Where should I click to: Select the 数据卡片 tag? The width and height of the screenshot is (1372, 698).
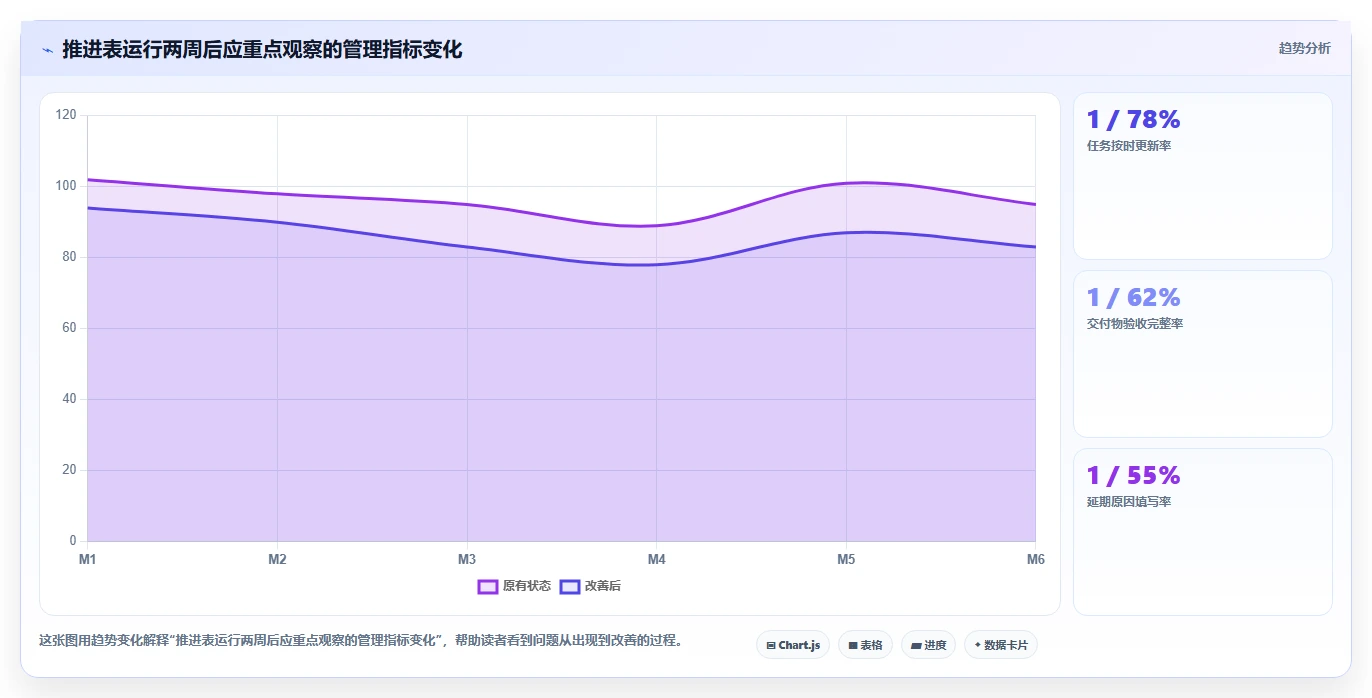(1000, 645)
